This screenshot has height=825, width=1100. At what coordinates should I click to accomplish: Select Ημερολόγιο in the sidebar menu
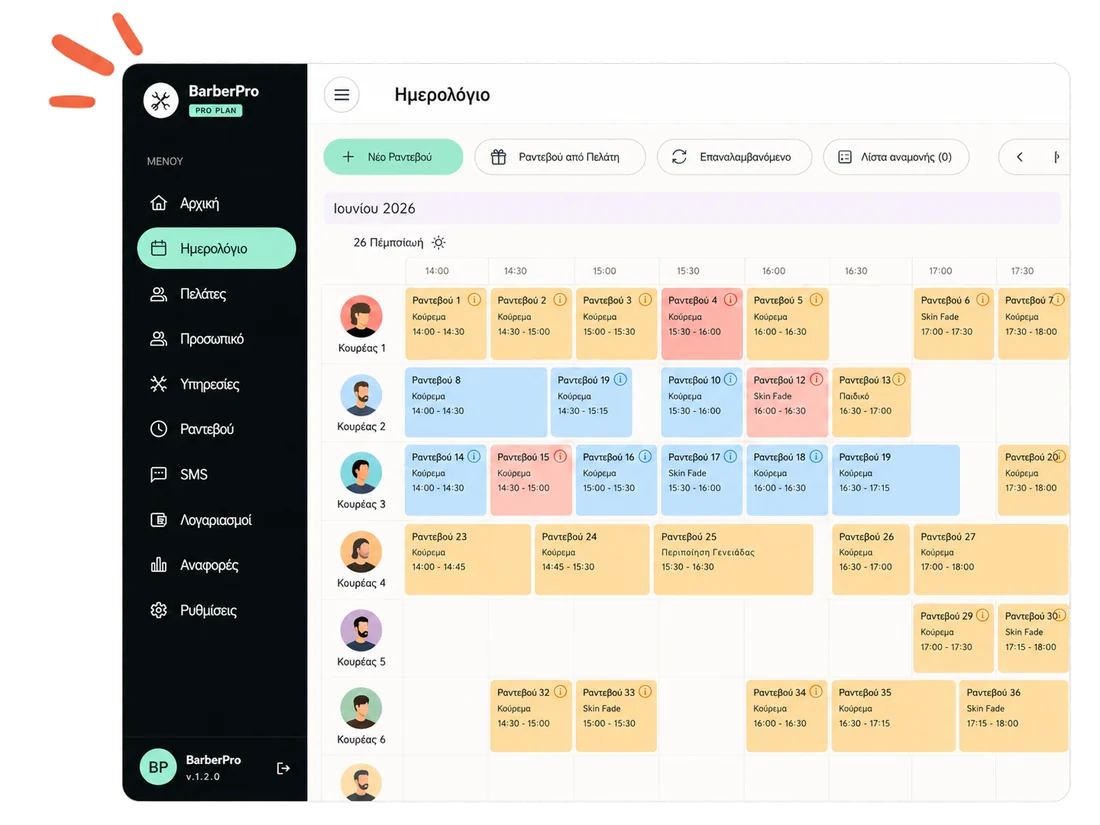(216, 248)
